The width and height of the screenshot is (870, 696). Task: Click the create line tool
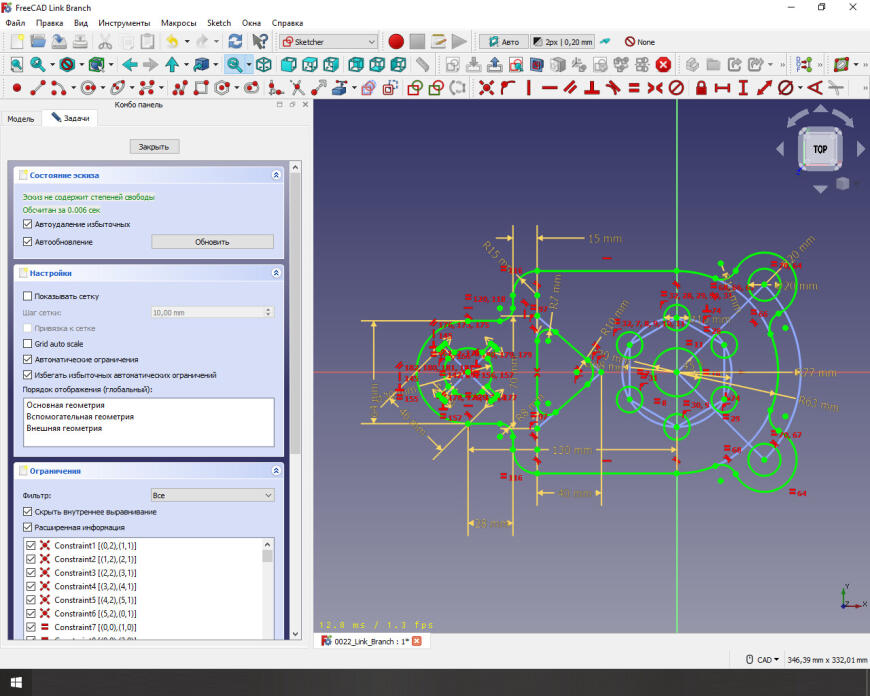(38, 88)
